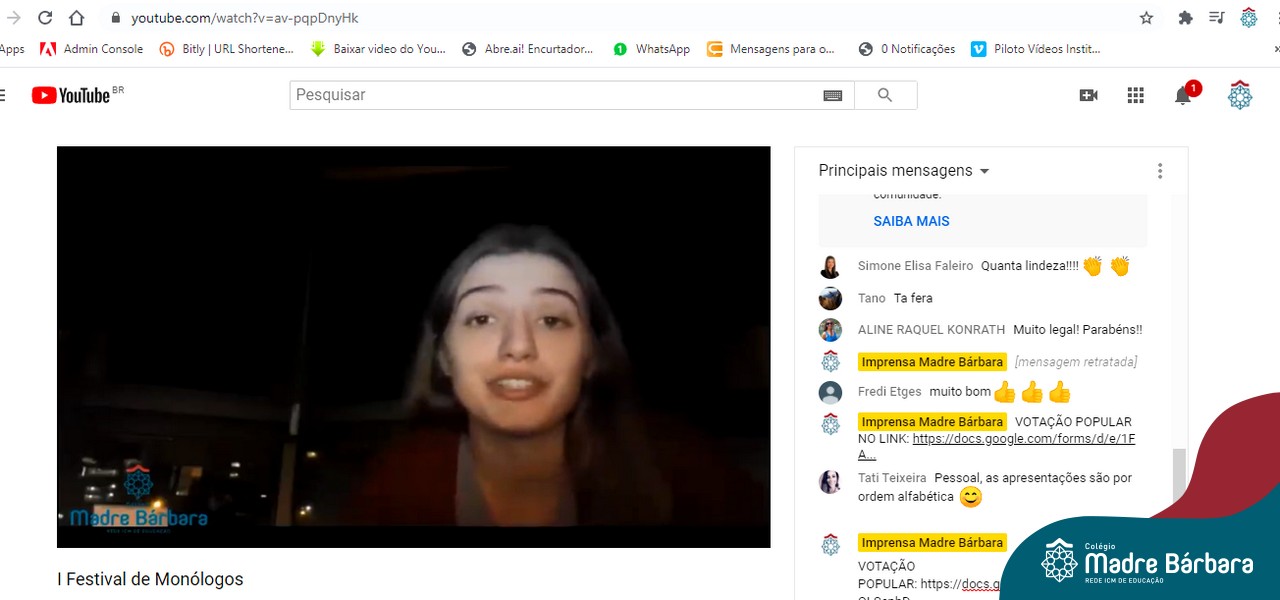Click the SAIBA MAIS link in chat
This screenshot has width=1280, height=600.
[x=911, y=221]
